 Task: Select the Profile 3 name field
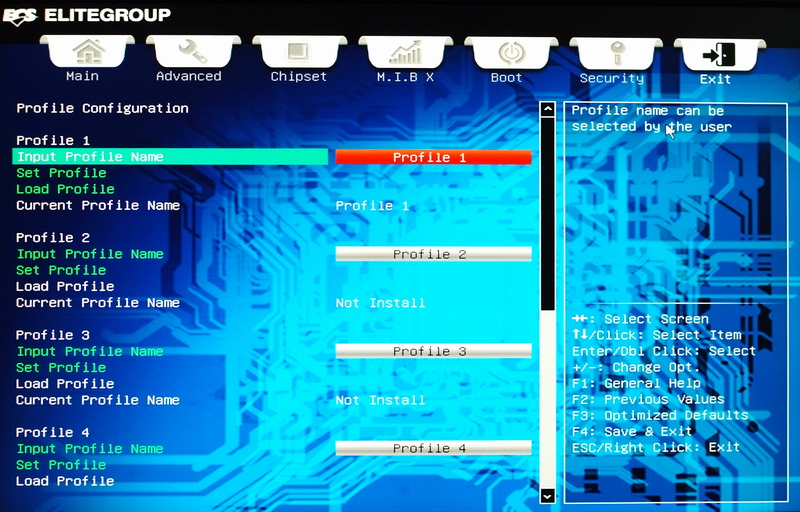(x=433, y=351)
